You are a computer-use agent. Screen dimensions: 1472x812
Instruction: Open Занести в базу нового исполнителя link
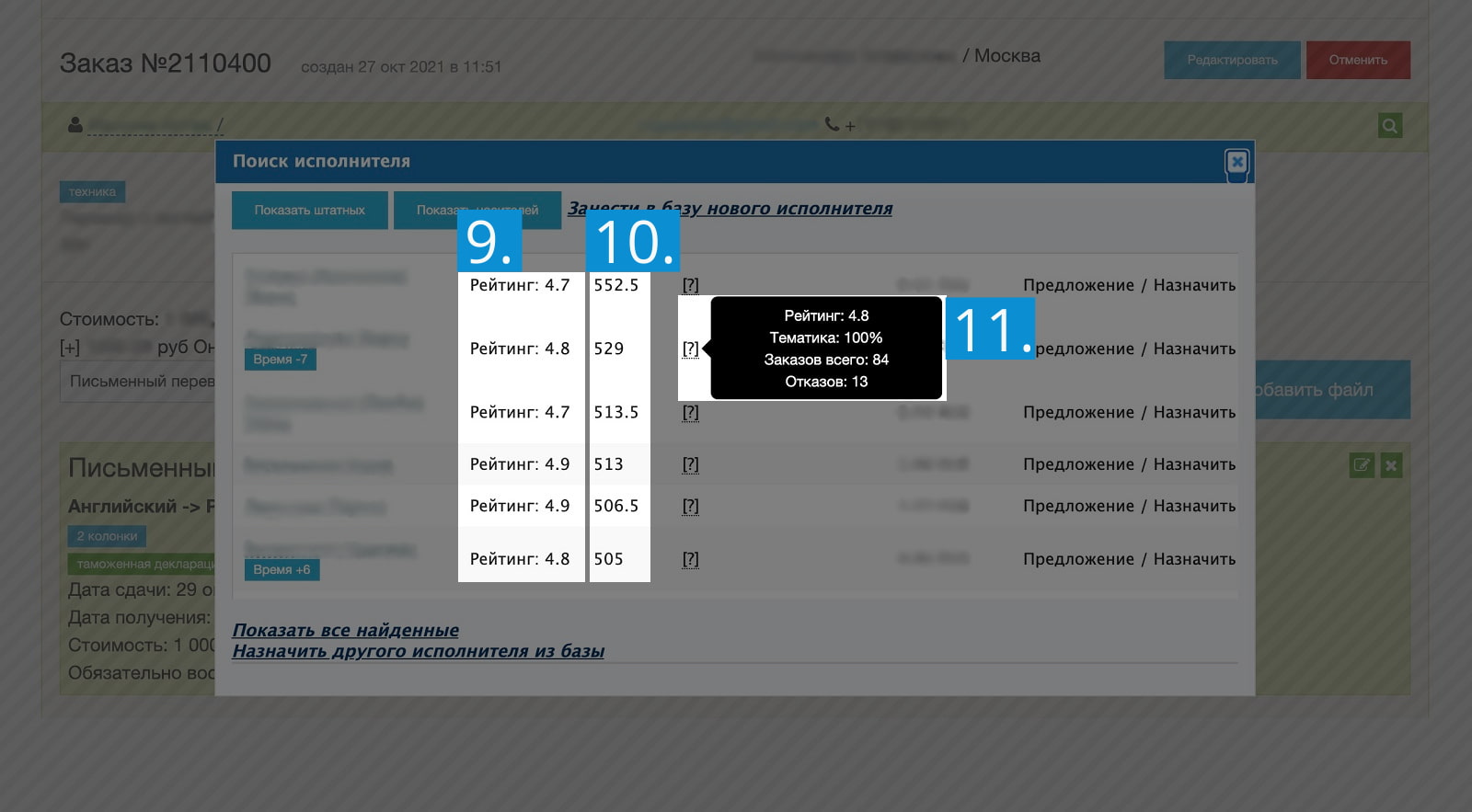[x=730, y=209]
